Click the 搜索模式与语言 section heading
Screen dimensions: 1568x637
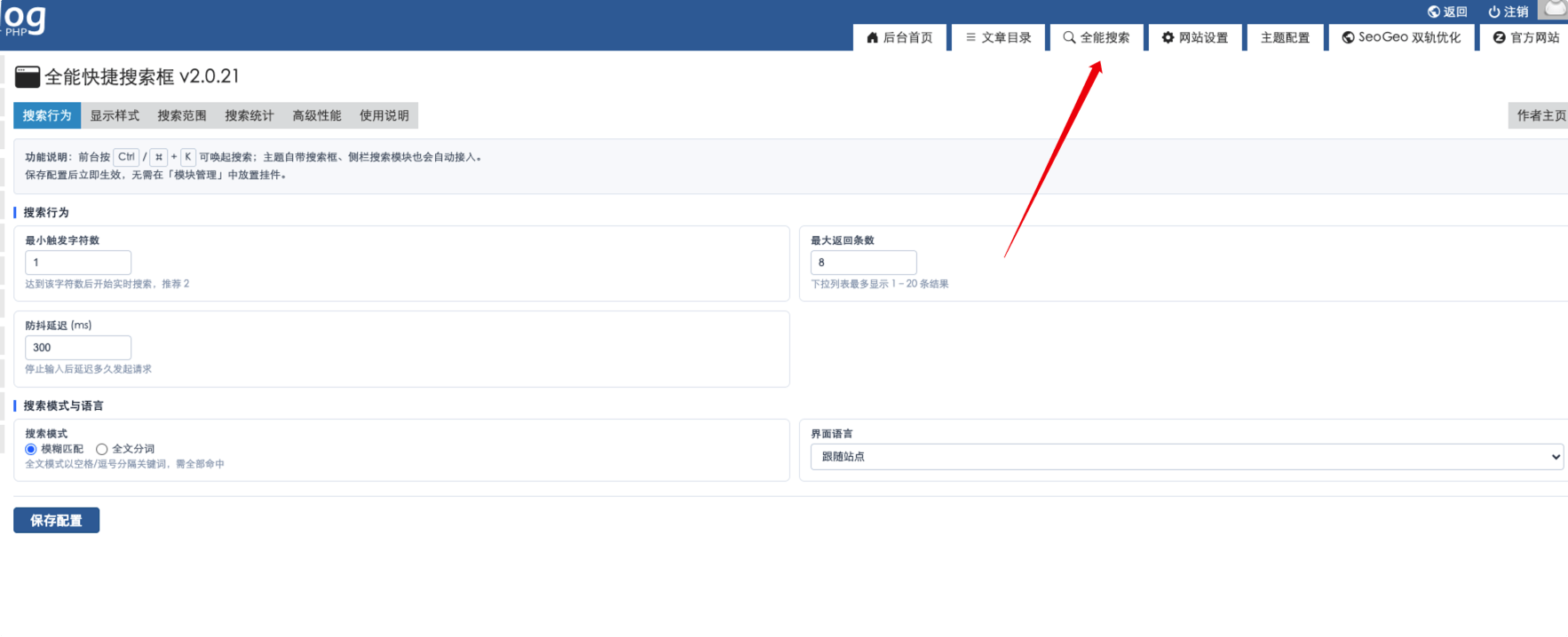(x=63, y=405)
